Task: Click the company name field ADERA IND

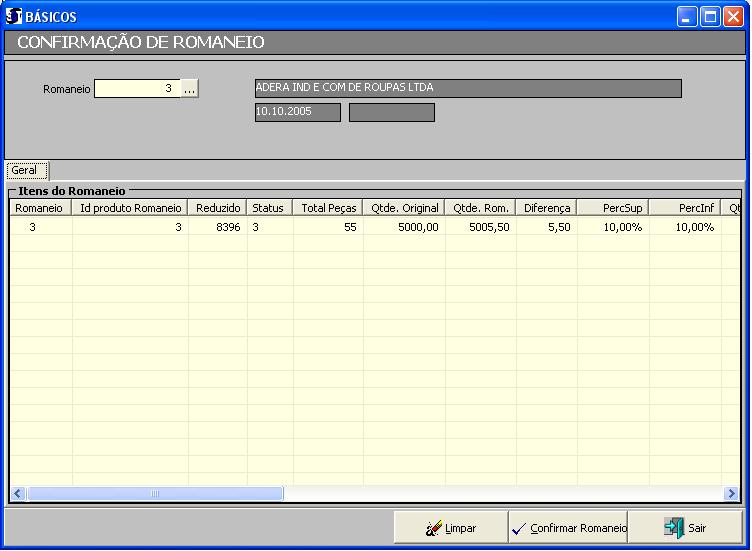Action: pos(467,88)
